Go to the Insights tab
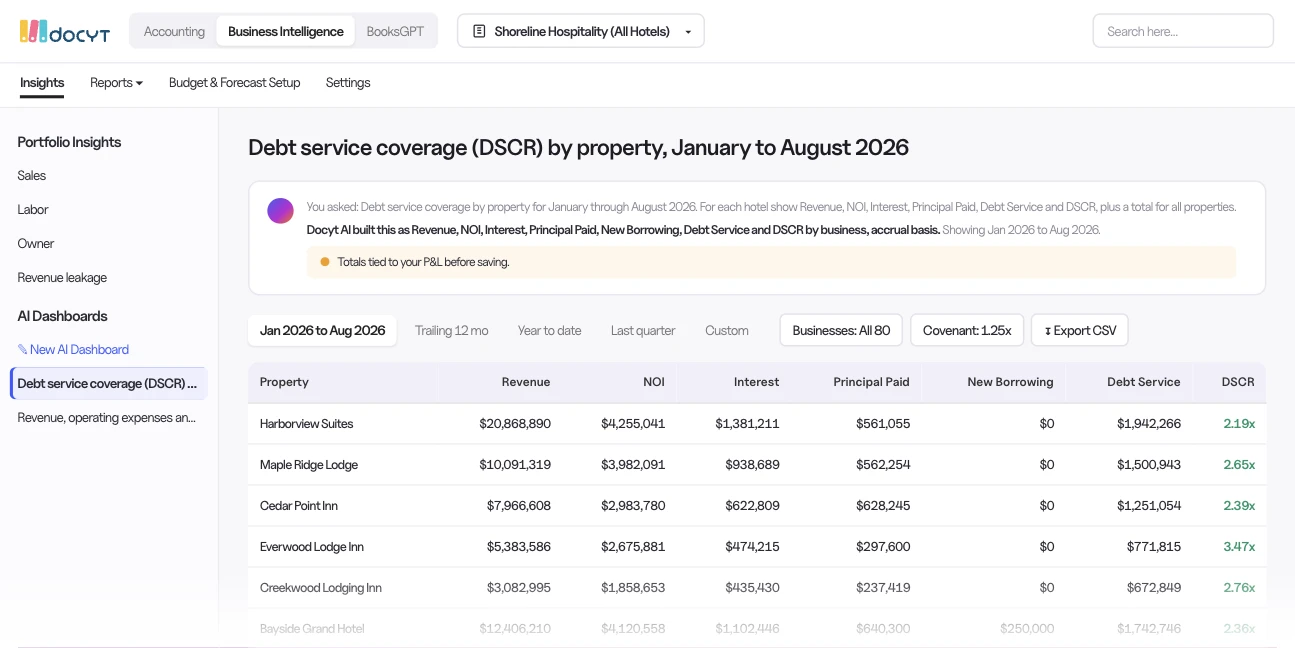This screenshot has width=1295, height=648. coord(42,83)
